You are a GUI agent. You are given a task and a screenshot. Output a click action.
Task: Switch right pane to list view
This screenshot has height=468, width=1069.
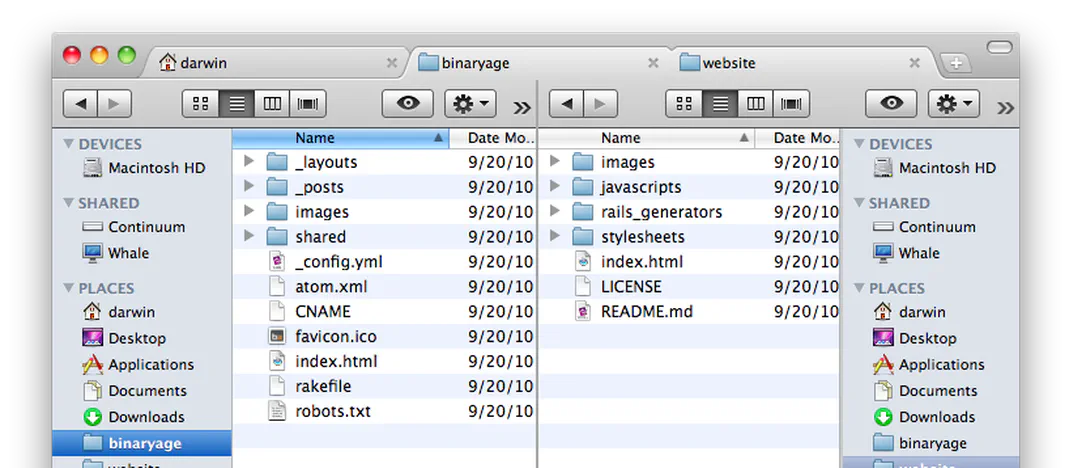[720, 104]
